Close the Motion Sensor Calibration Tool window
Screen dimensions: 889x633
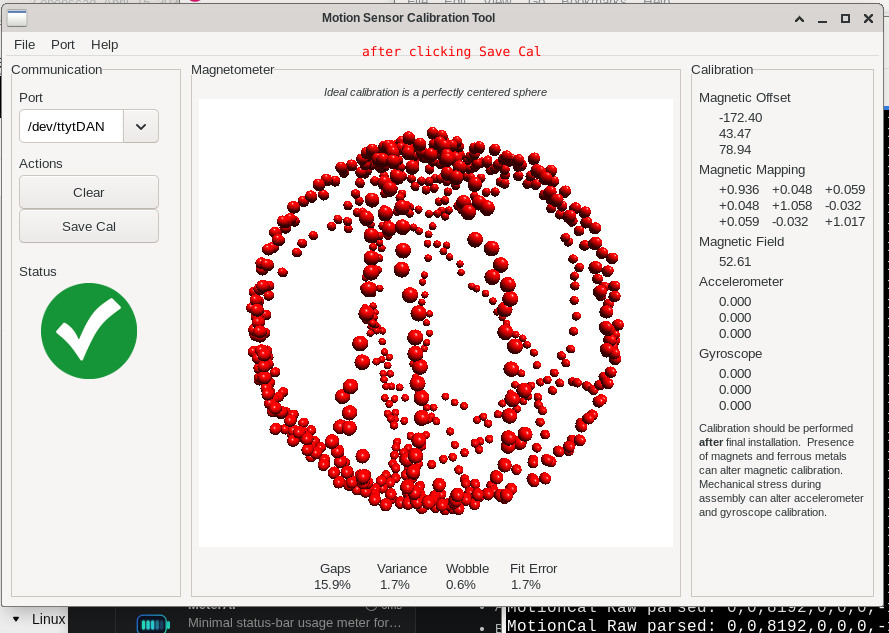click(x=868, y=18)
